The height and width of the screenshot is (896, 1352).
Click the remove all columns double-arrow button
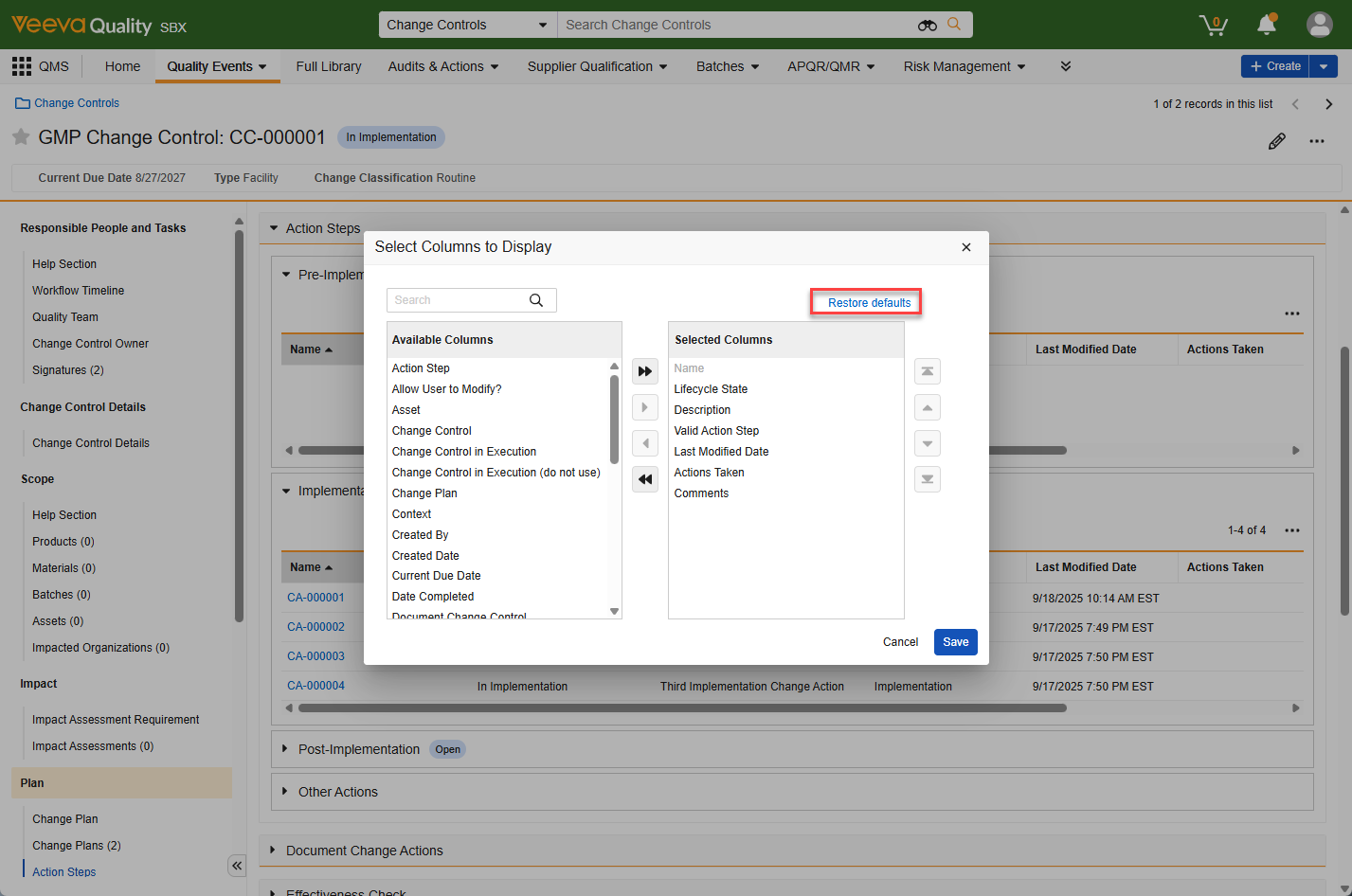(x=645, y=479)
